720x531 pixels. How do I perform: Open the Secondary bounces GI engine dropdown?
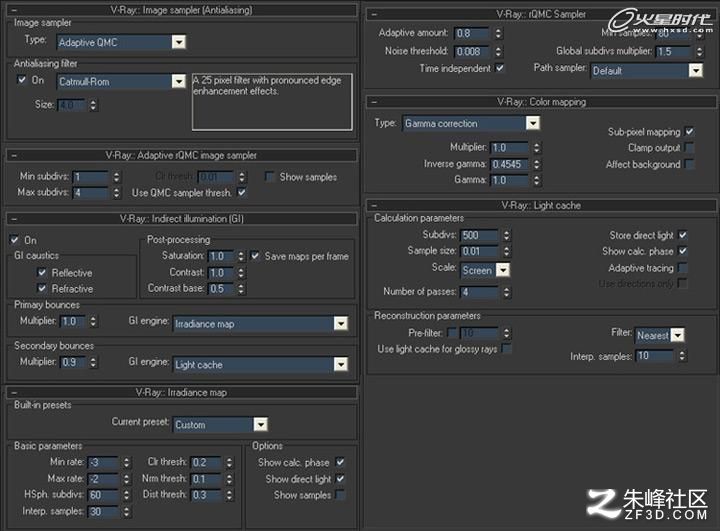pos(260,365)
